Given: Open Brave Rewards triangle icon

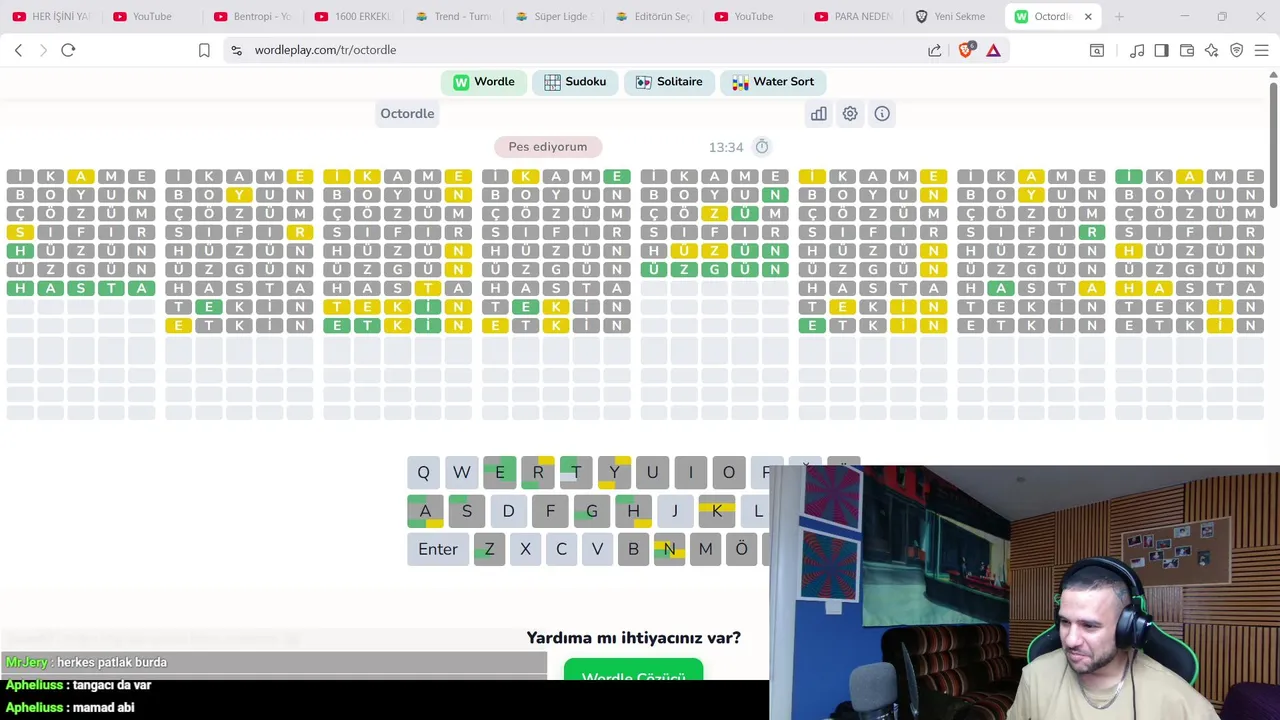Looking at the screenshot, I should (x=993, y=50).
